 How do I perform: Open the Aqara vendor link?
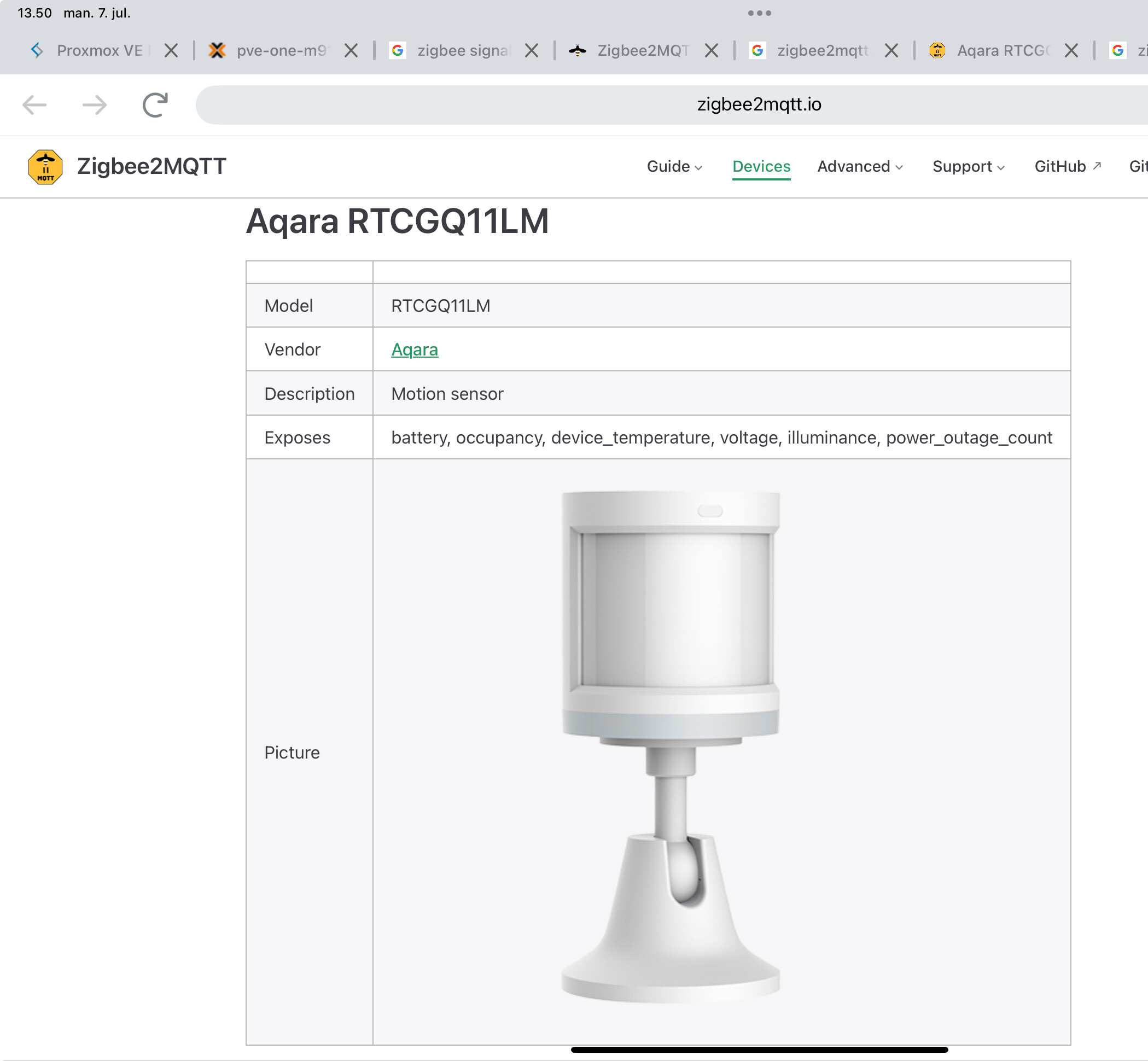coord(415,349)
